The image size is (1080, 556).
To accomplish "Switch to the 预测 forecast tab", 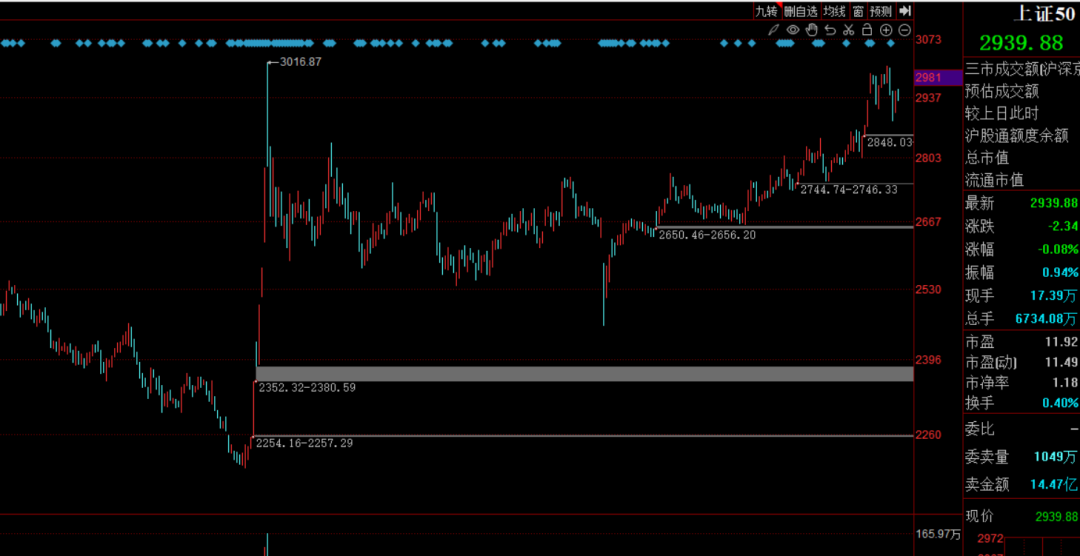I will pyautogui.click(x=880, y=11).
